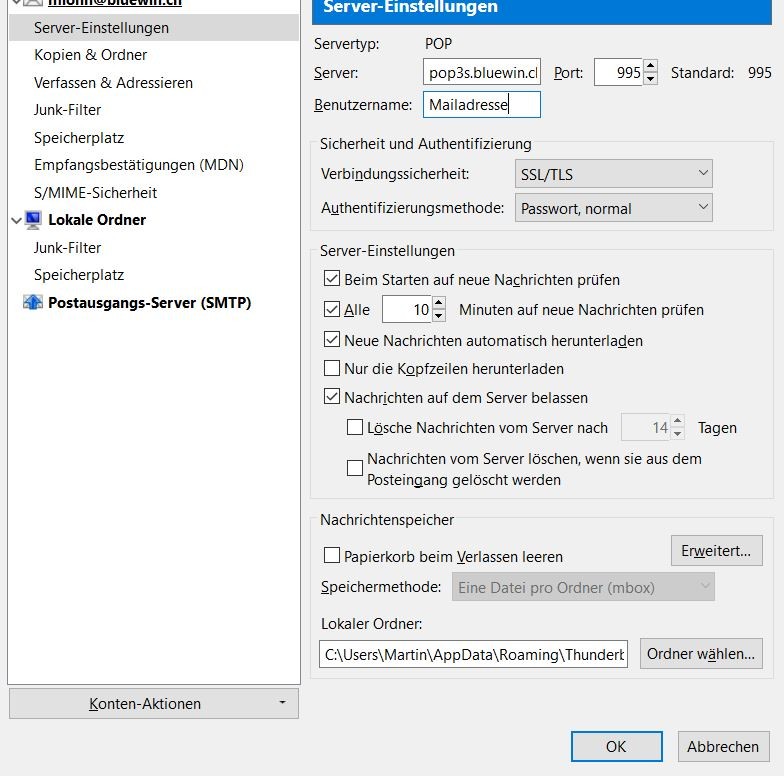Image resolution: width=784 pixels, height=776 pixels.
Task: Toggle 'Beim Starten auf neue Nachrichten prüfen'
Action: point(332,280)
